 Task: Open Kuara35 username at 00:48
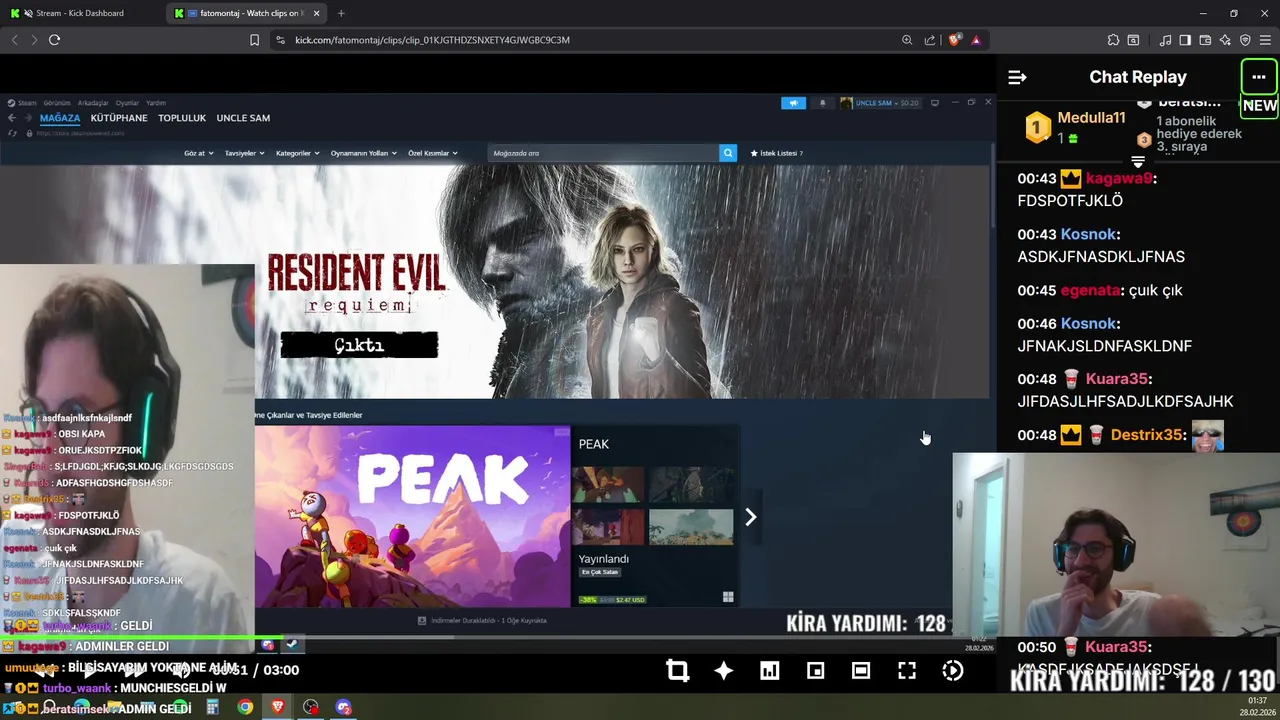(1117, 379)
